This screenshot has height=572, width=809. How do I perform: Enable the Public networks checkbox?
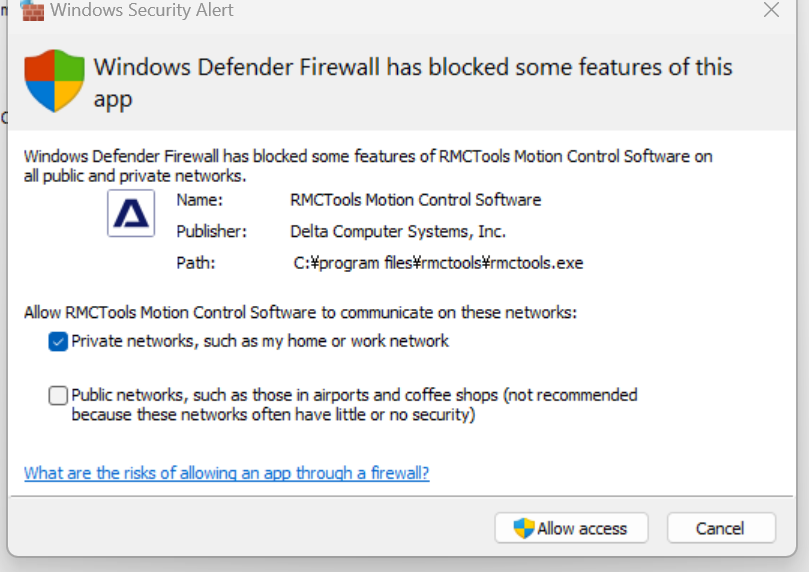tap(58, 396)
